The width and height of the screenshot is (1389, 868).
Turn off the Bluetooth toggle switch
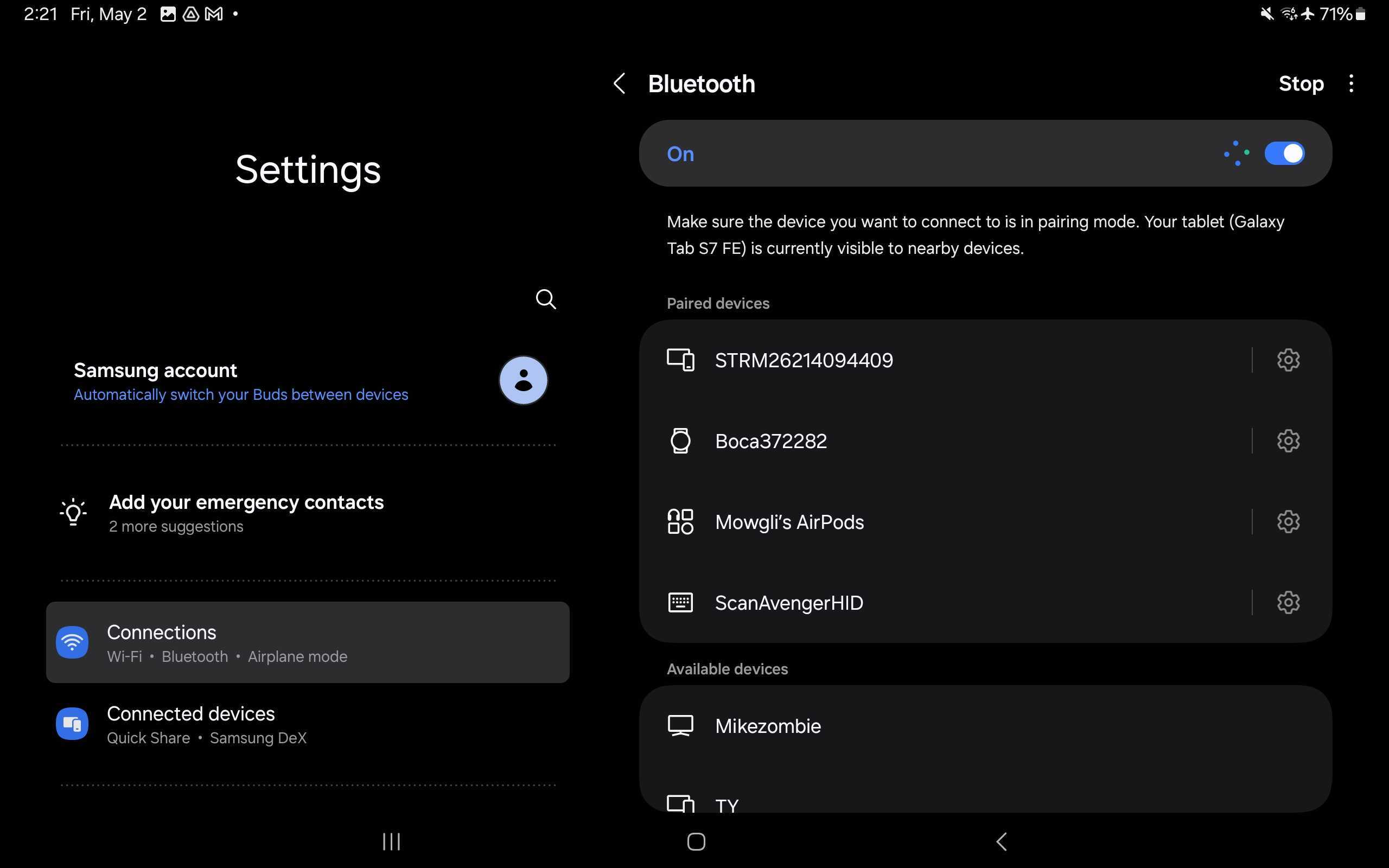(1284, 154)
